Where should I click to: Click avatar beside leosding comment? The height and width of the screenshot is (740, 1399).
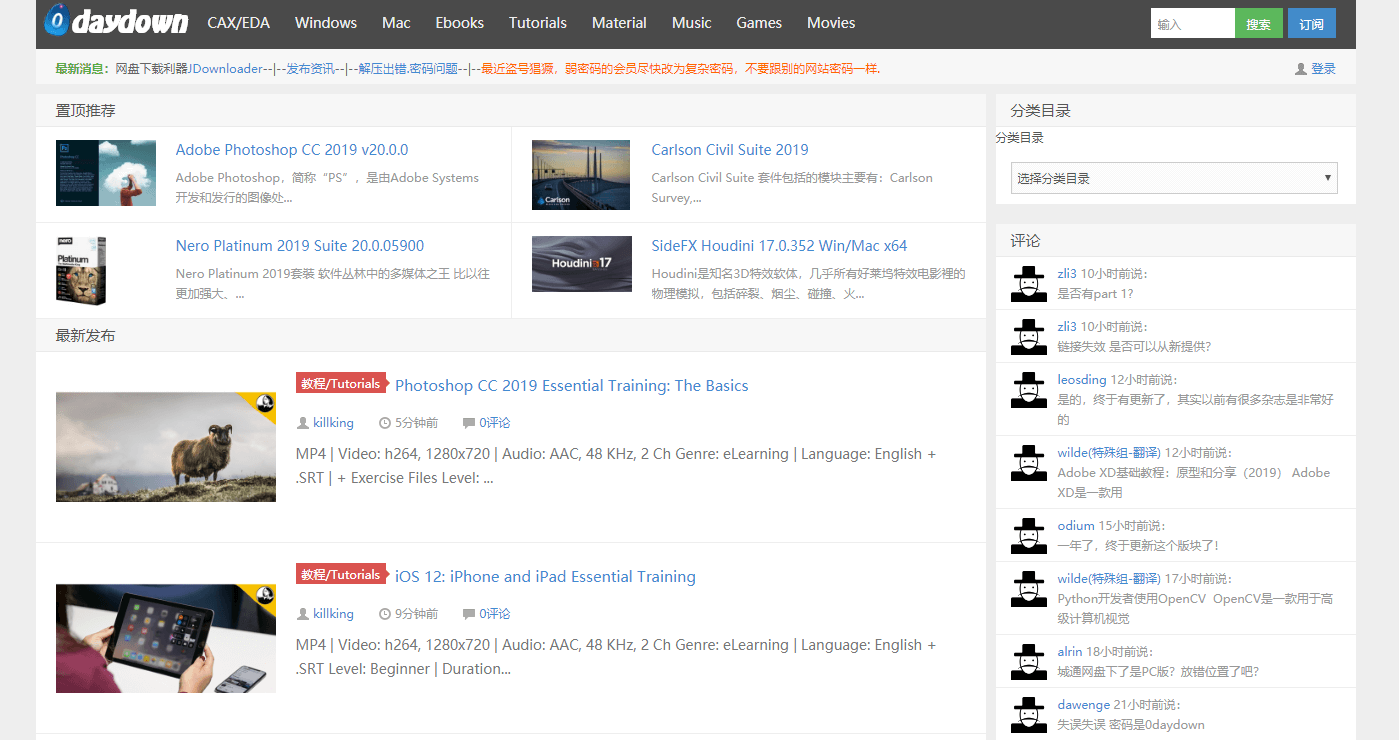(1029, 390)
